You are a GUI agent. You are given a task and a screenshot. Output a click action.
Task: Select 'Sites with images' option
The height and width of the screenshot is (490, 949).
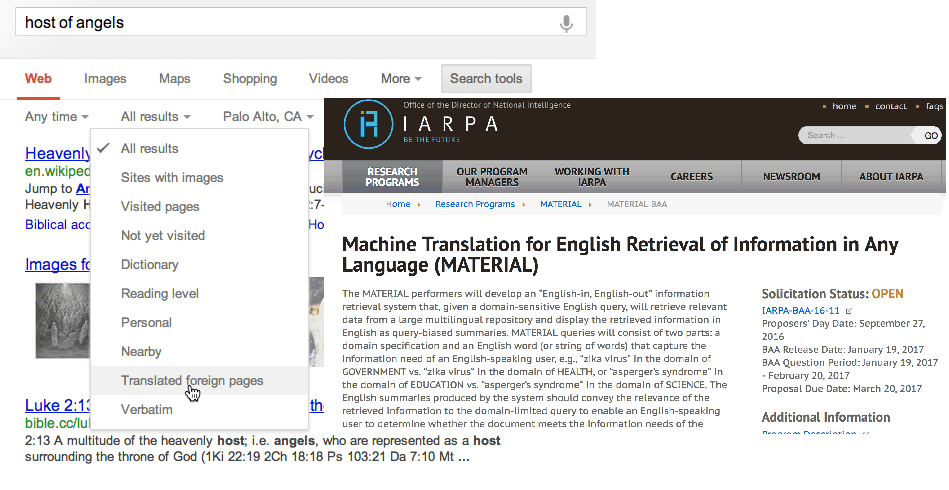coord(199,178)
